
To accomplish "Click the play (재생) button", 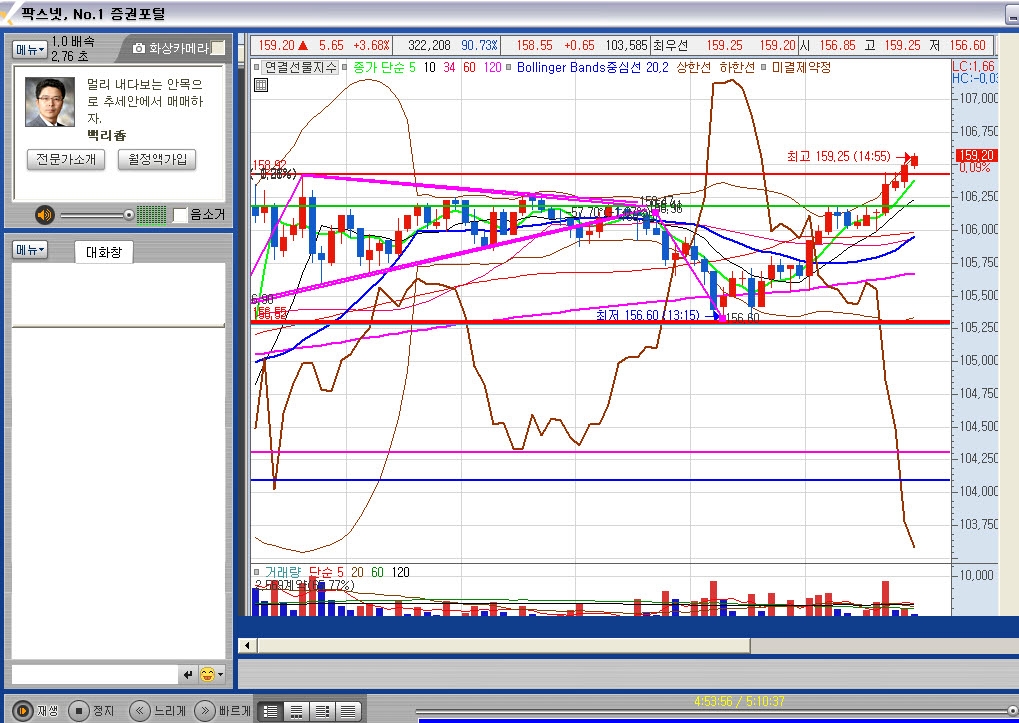I will (20, 711).
